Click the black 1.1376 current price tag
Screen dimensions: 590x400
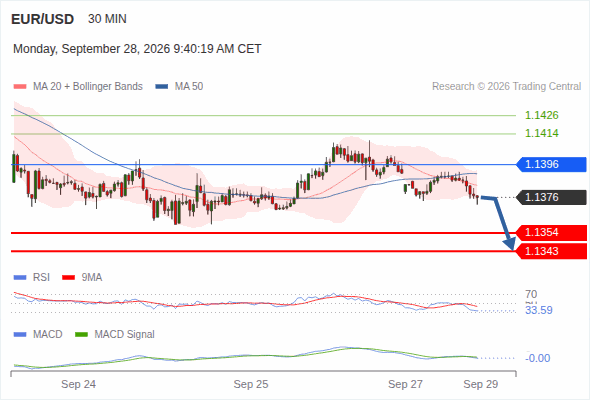click(551, 197)
